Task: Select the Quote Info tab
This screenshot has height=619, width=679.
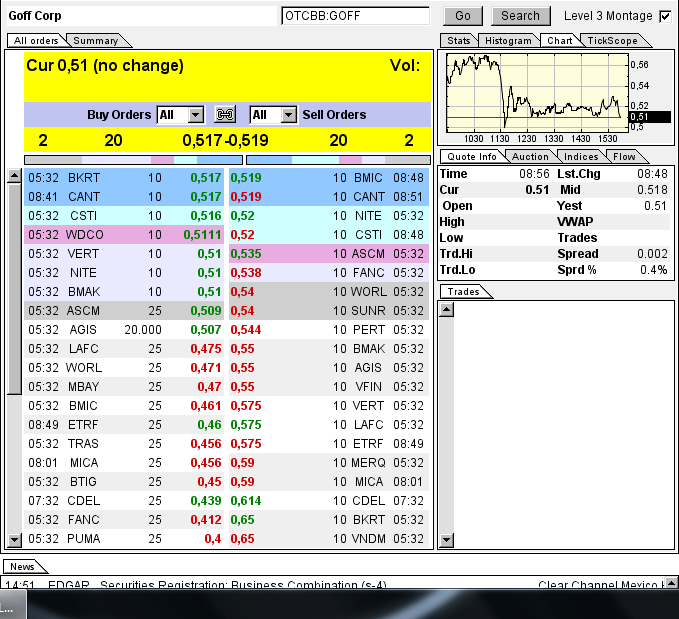Action: click(x=472, y=157)
